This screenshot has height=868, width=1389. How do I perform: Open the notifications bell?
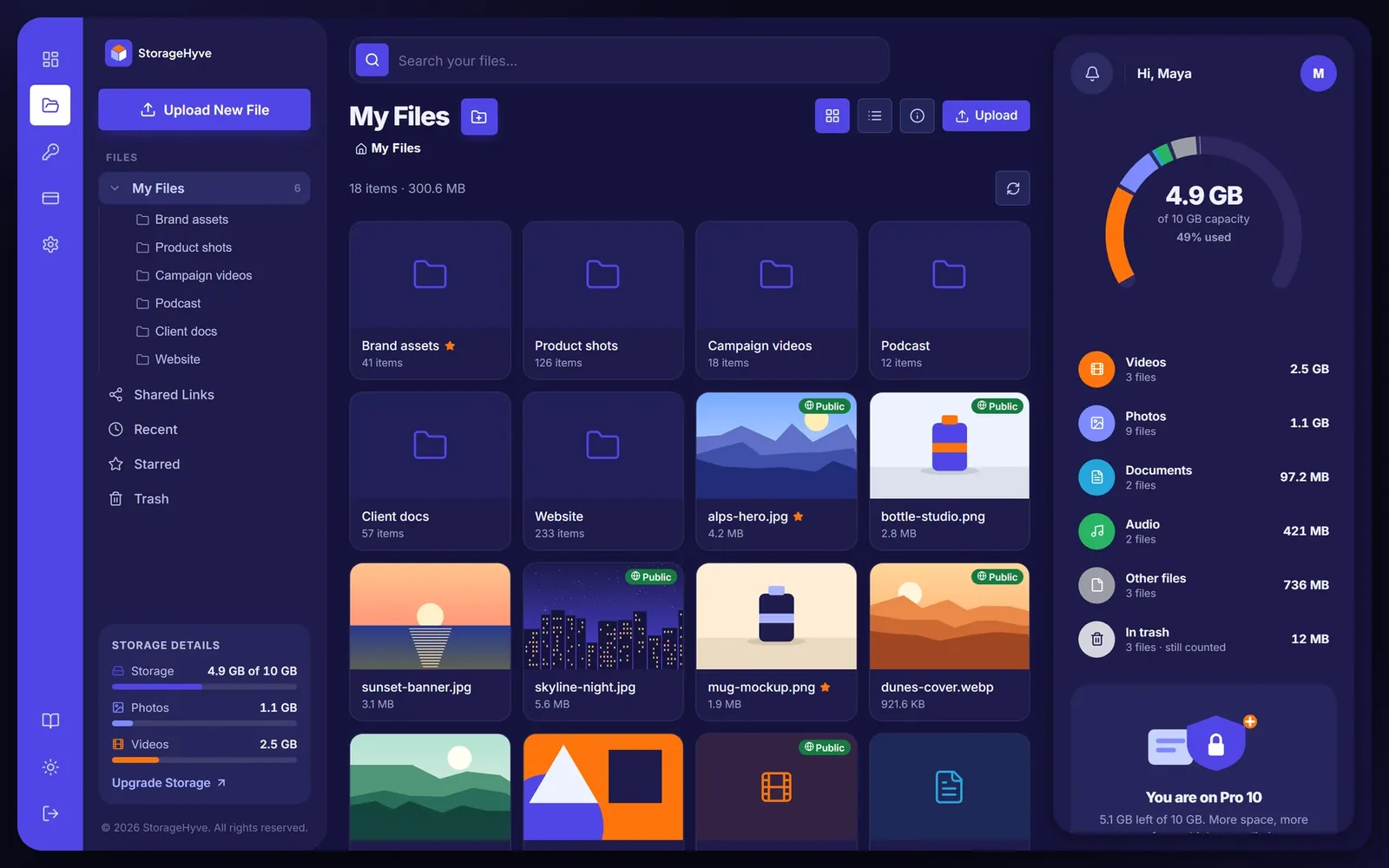pyautogui.click(x=1092, y=74)
